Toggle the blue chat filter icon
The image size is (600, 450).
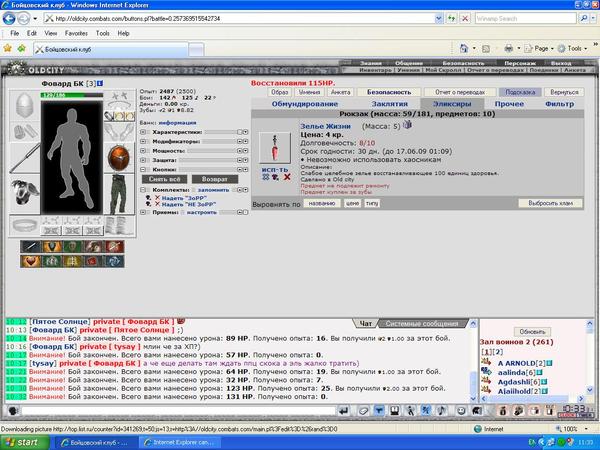click(379, 411)
